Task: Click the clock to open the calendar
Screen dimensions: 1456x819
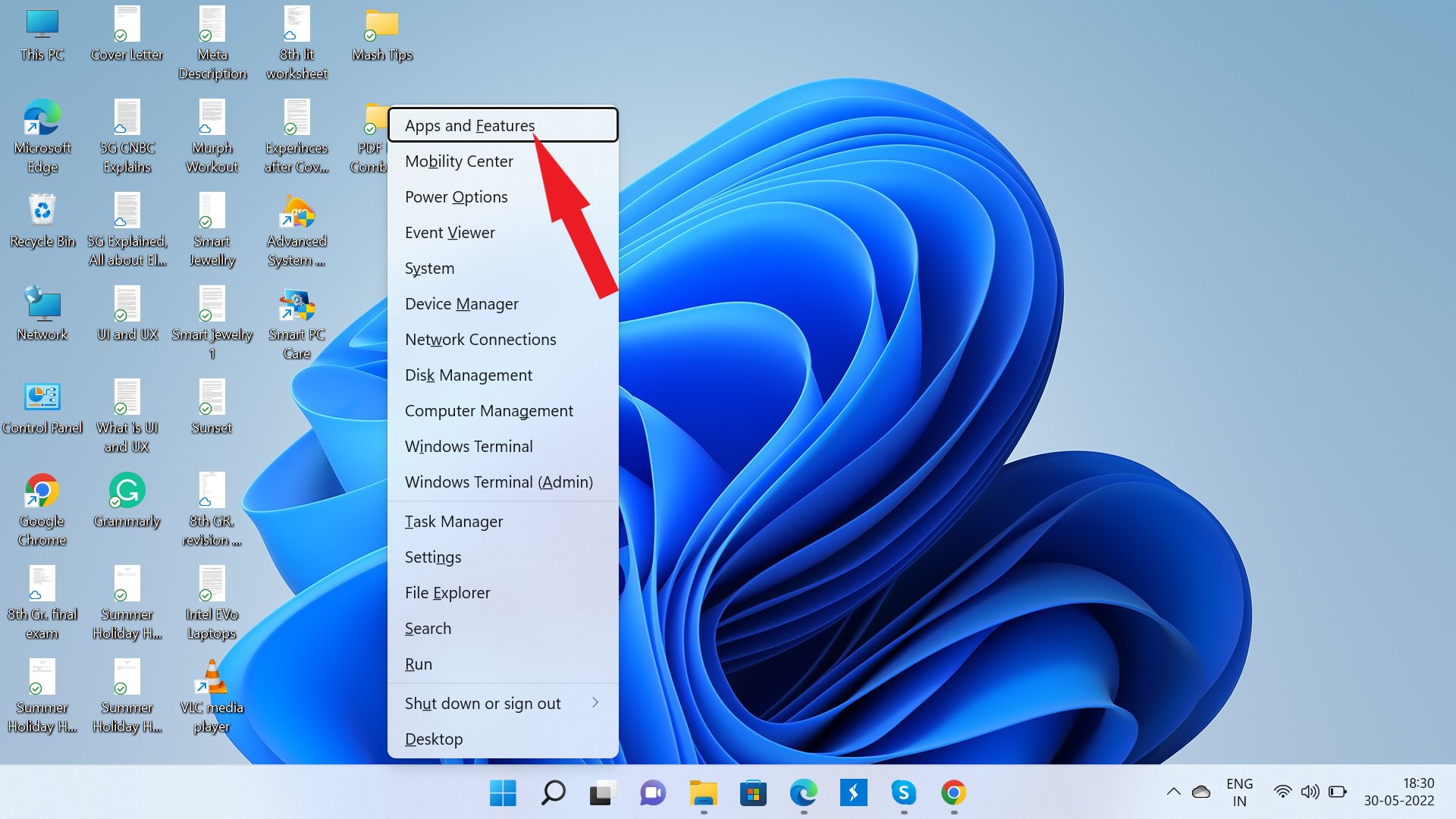Action: [x=1401, y=790]
